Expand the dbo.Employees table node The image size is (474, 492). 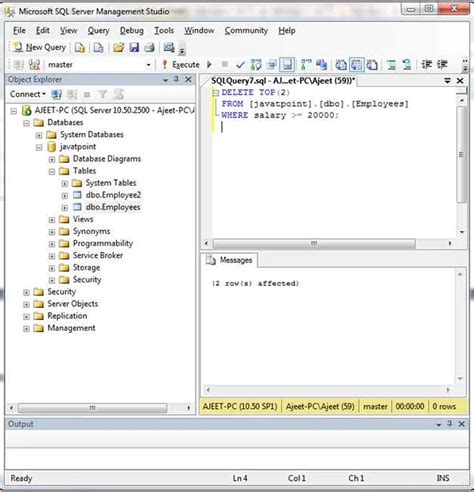tap(65, 208)
